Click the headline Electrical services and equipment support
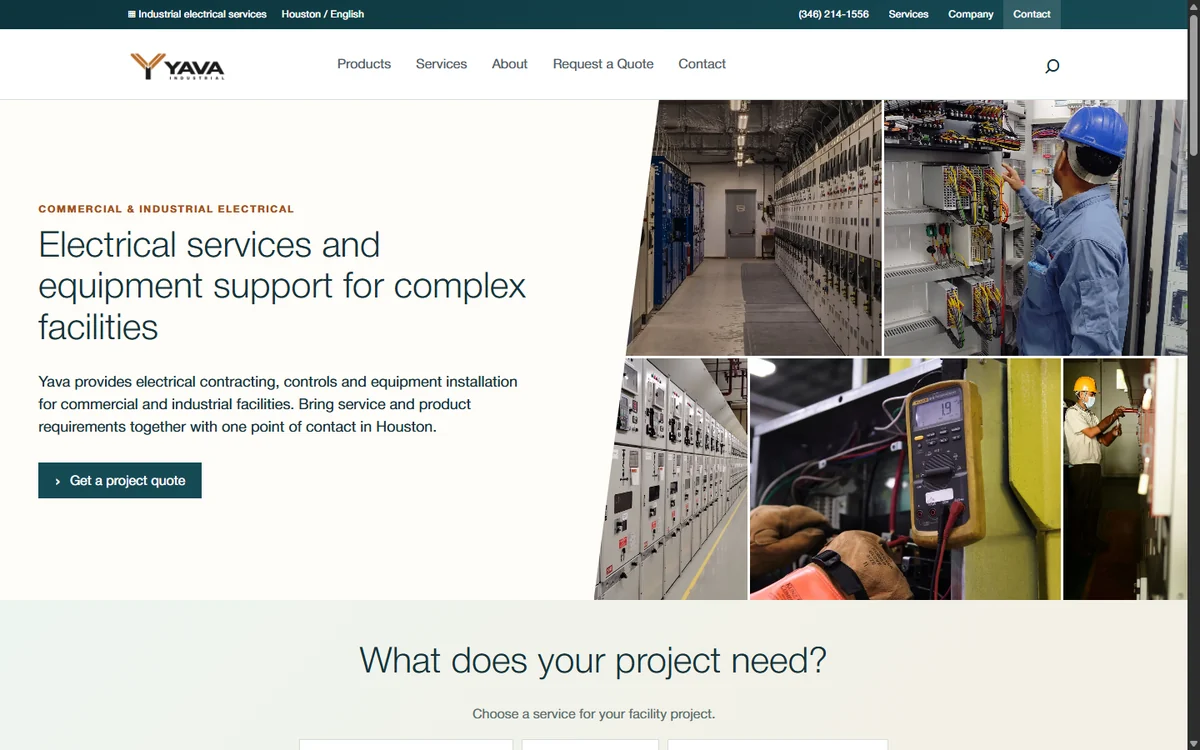The height and width of the screenshot is (750, 1200). point(282,286)
